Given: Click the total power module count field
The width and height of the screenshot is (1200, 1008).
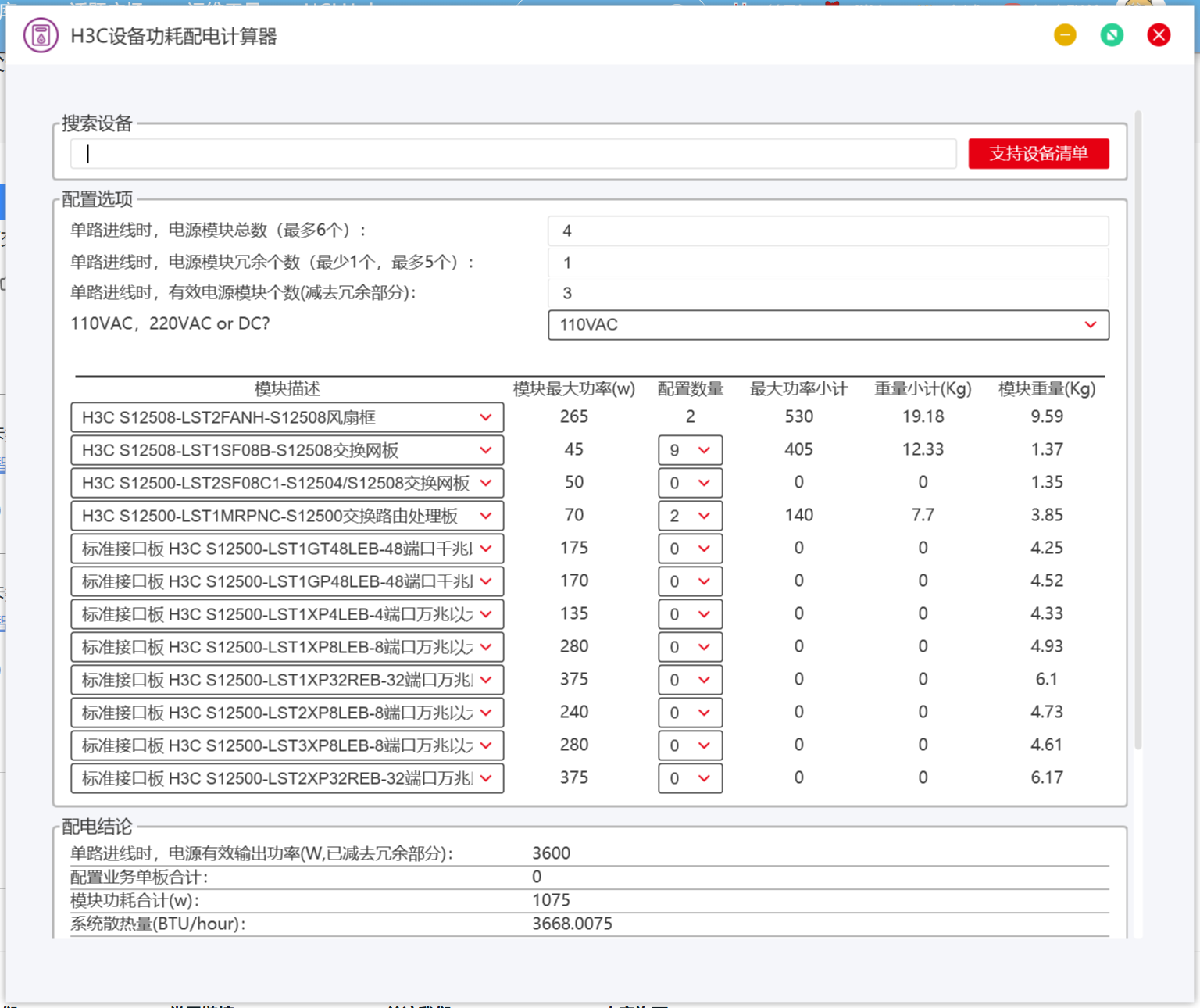Looking at the screenshot, I should [828, 231].
